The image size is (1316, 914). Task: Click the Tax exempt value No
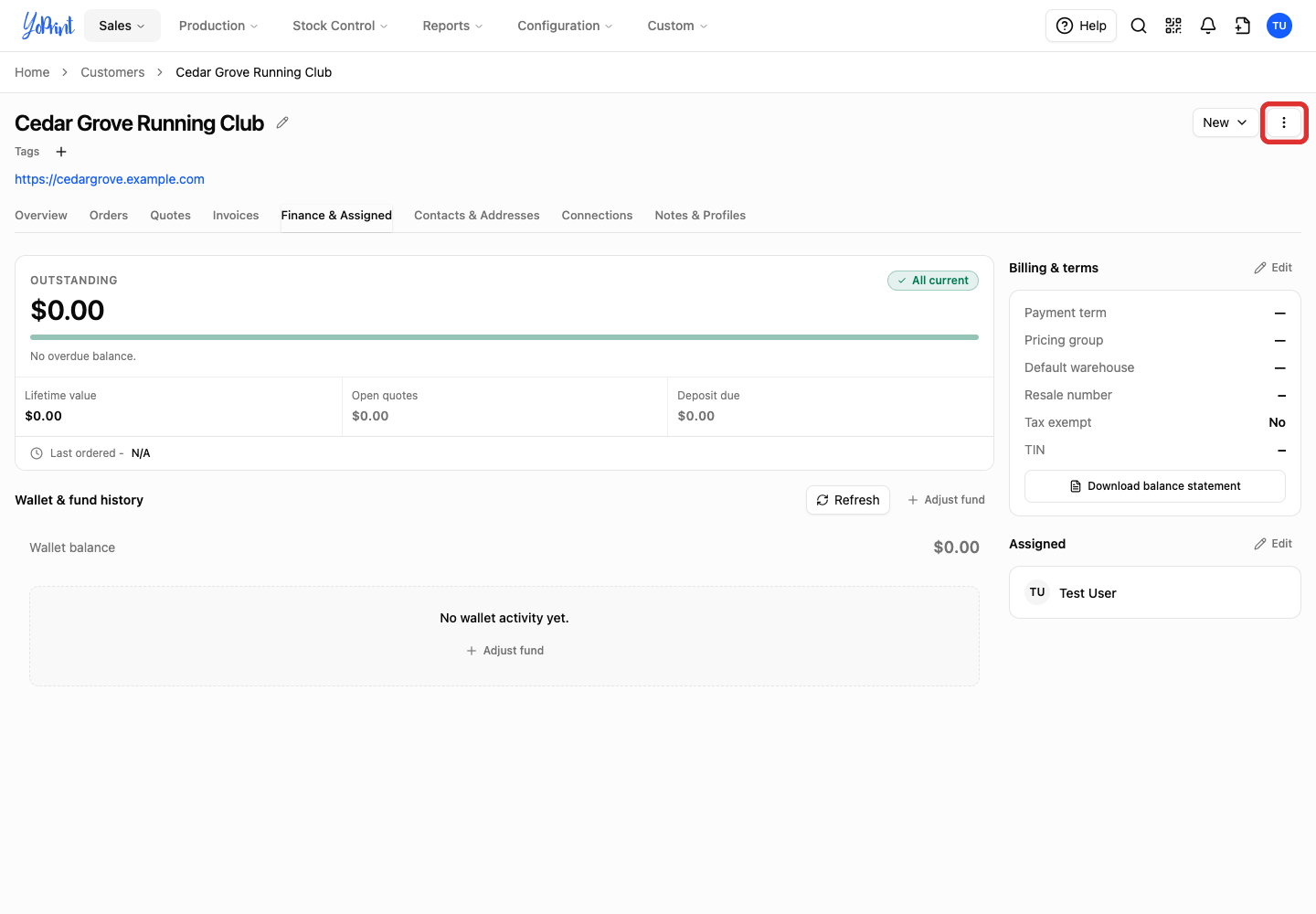click(1278, 422)
